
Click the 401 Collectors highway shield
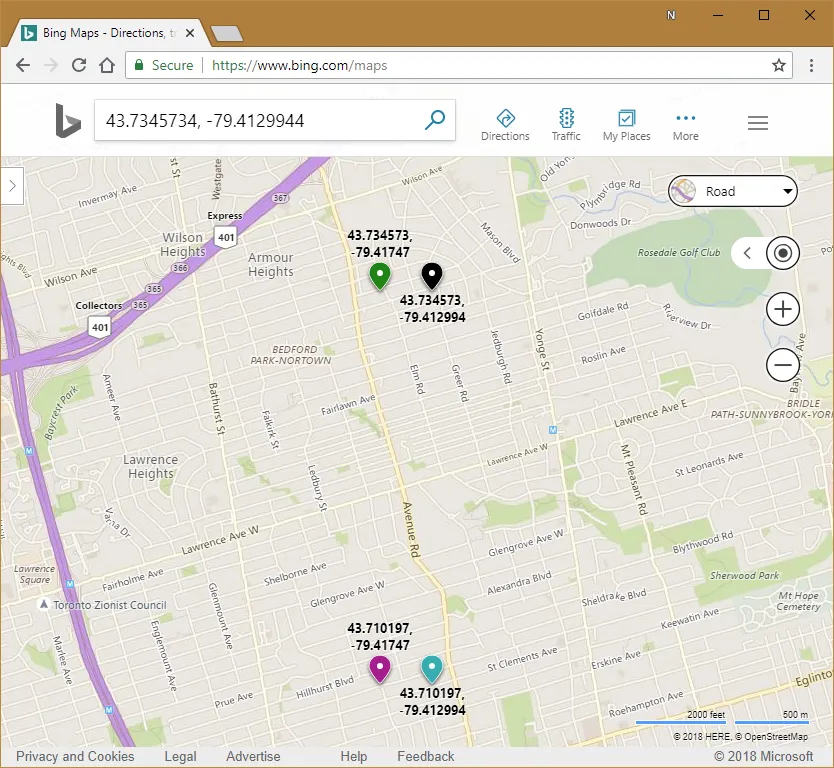point(99,327)
